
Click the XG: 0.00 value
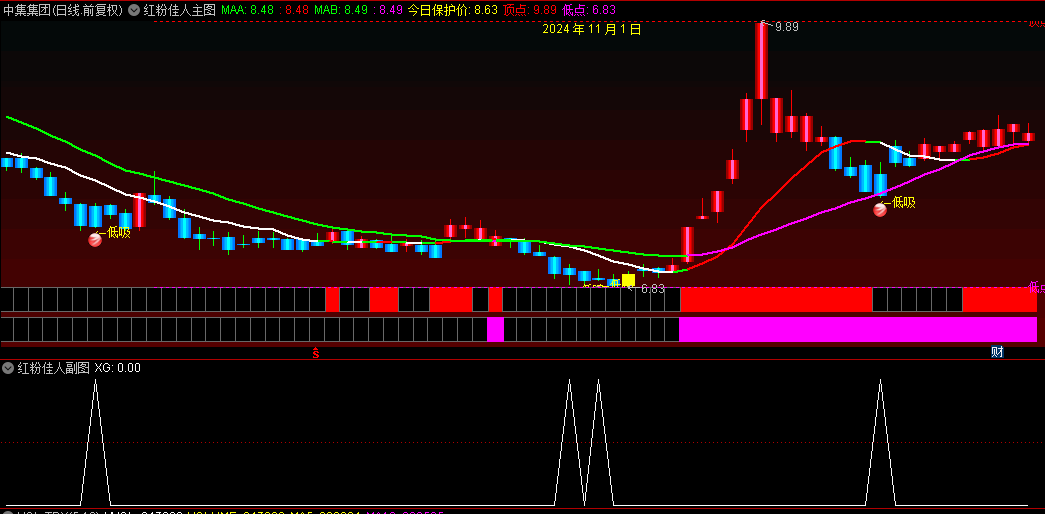point(117,368)
